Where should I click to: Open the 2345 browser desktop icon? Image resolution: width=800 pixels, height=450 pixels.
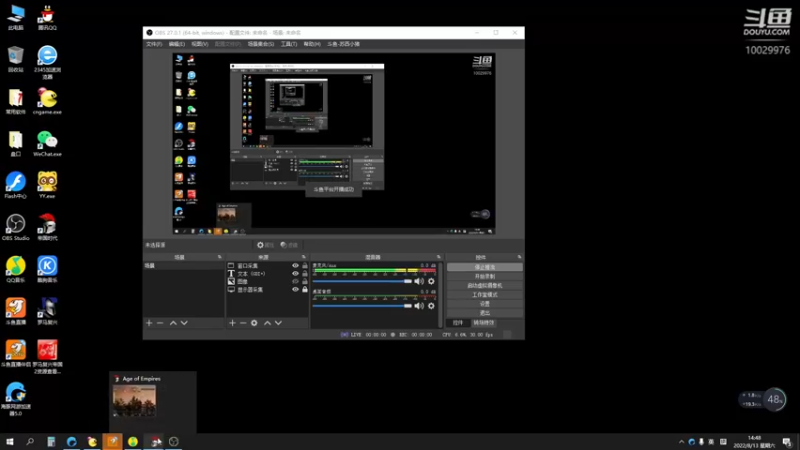point(47,62)
